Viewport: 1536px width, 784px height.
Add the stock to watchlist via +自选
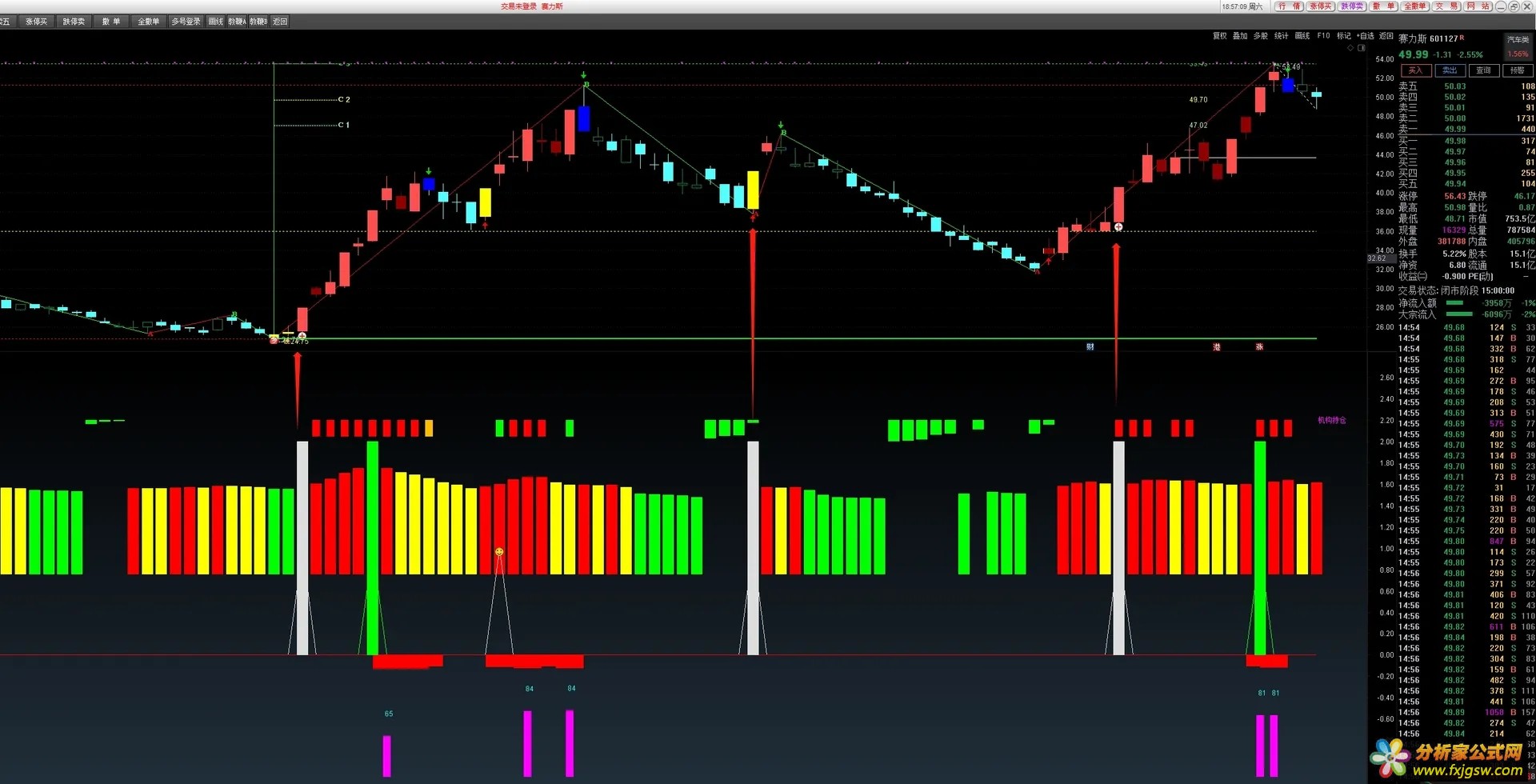pos(1366,36)
